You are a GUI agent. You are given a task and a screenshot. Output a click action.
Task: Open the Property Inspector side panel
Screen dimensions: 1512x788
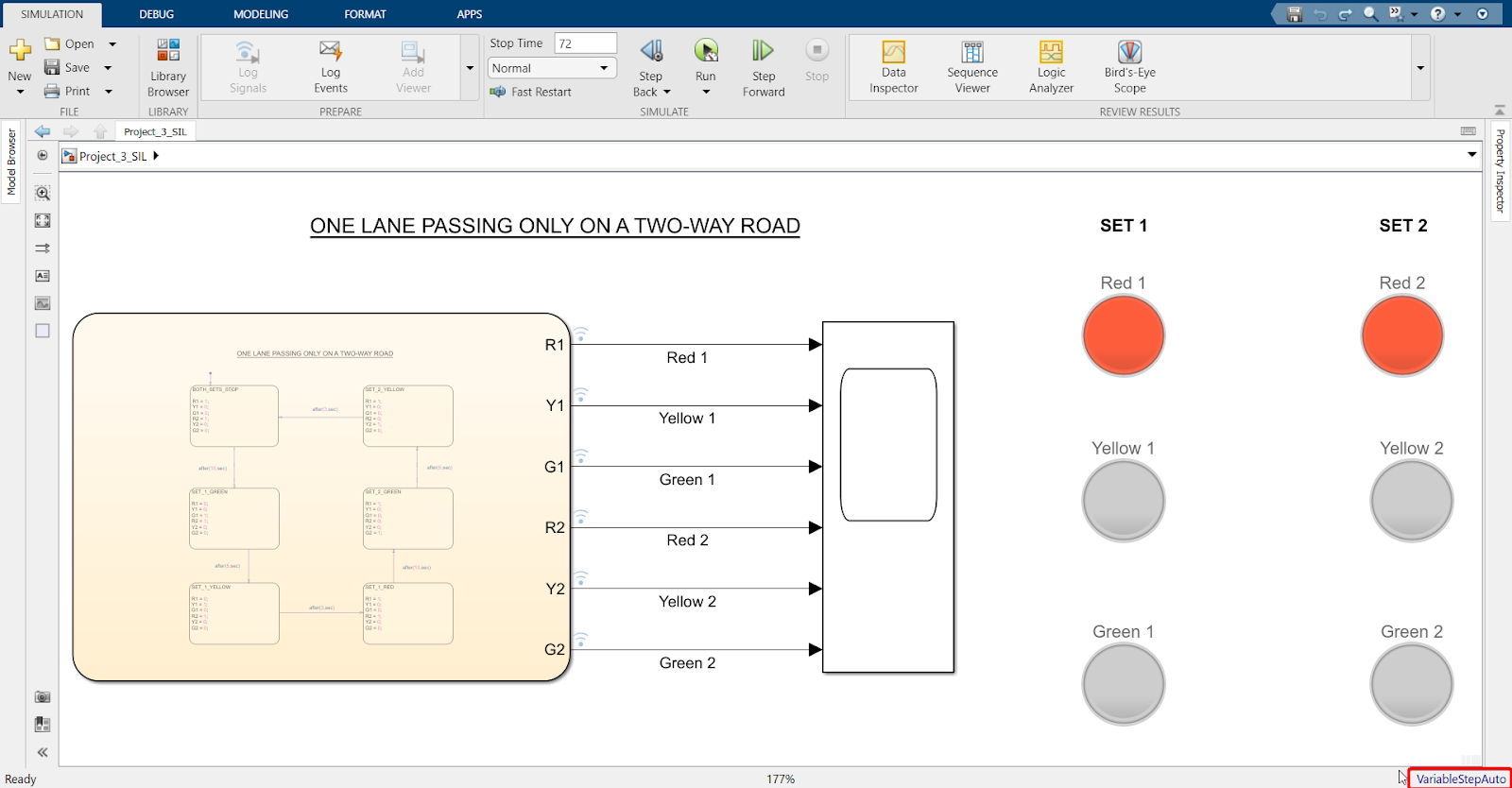(x=1500, y=171)
